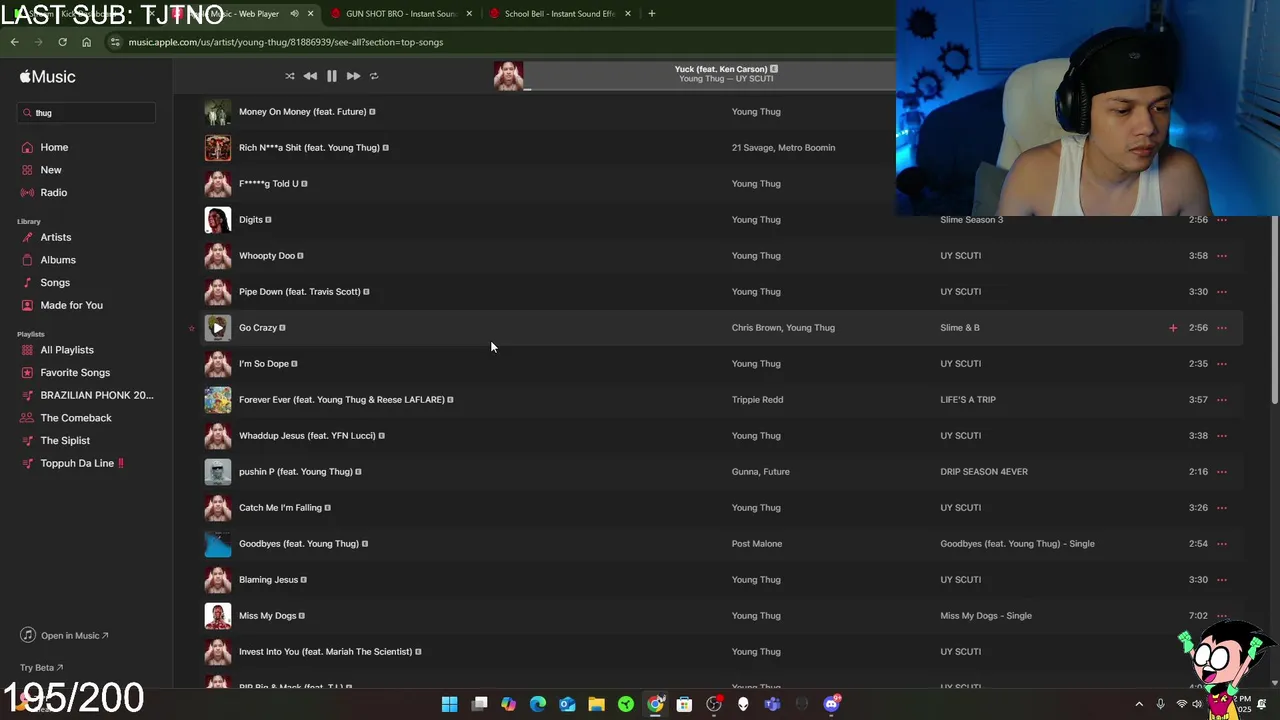The width and height of the screenshot is (1280, 720).
Task: Toggle shuffle in the player bar
Action: 290,76
